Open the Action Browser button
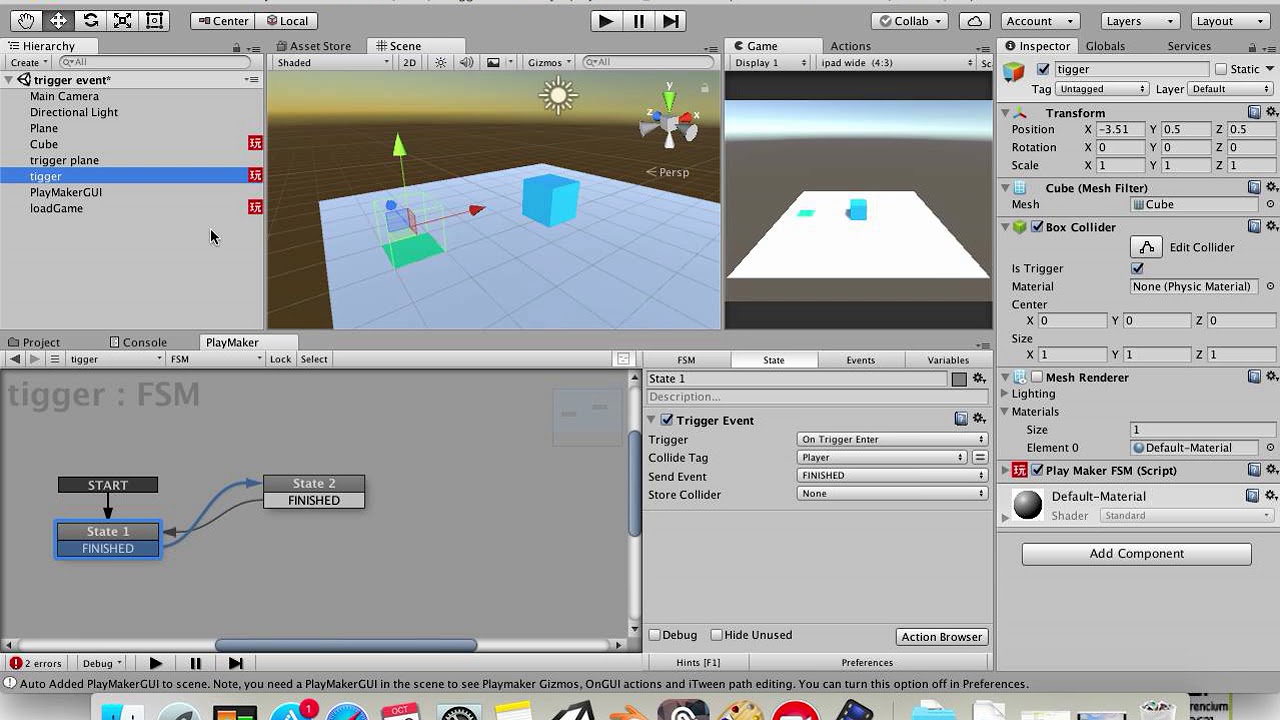This screenshot has width=1280, height=720. (941, 637)
